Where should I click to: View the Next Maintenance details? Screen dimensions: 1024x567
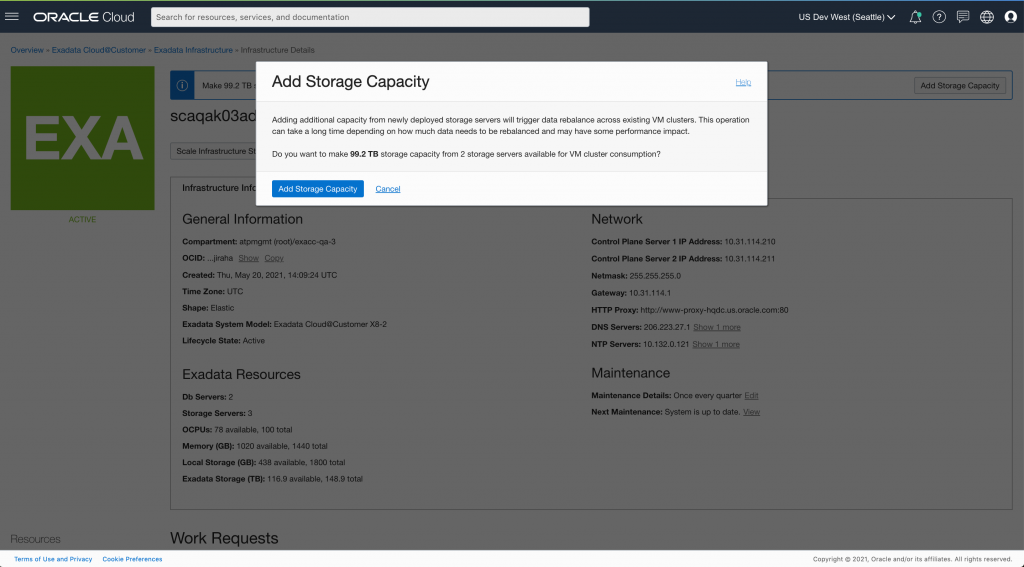751,412
